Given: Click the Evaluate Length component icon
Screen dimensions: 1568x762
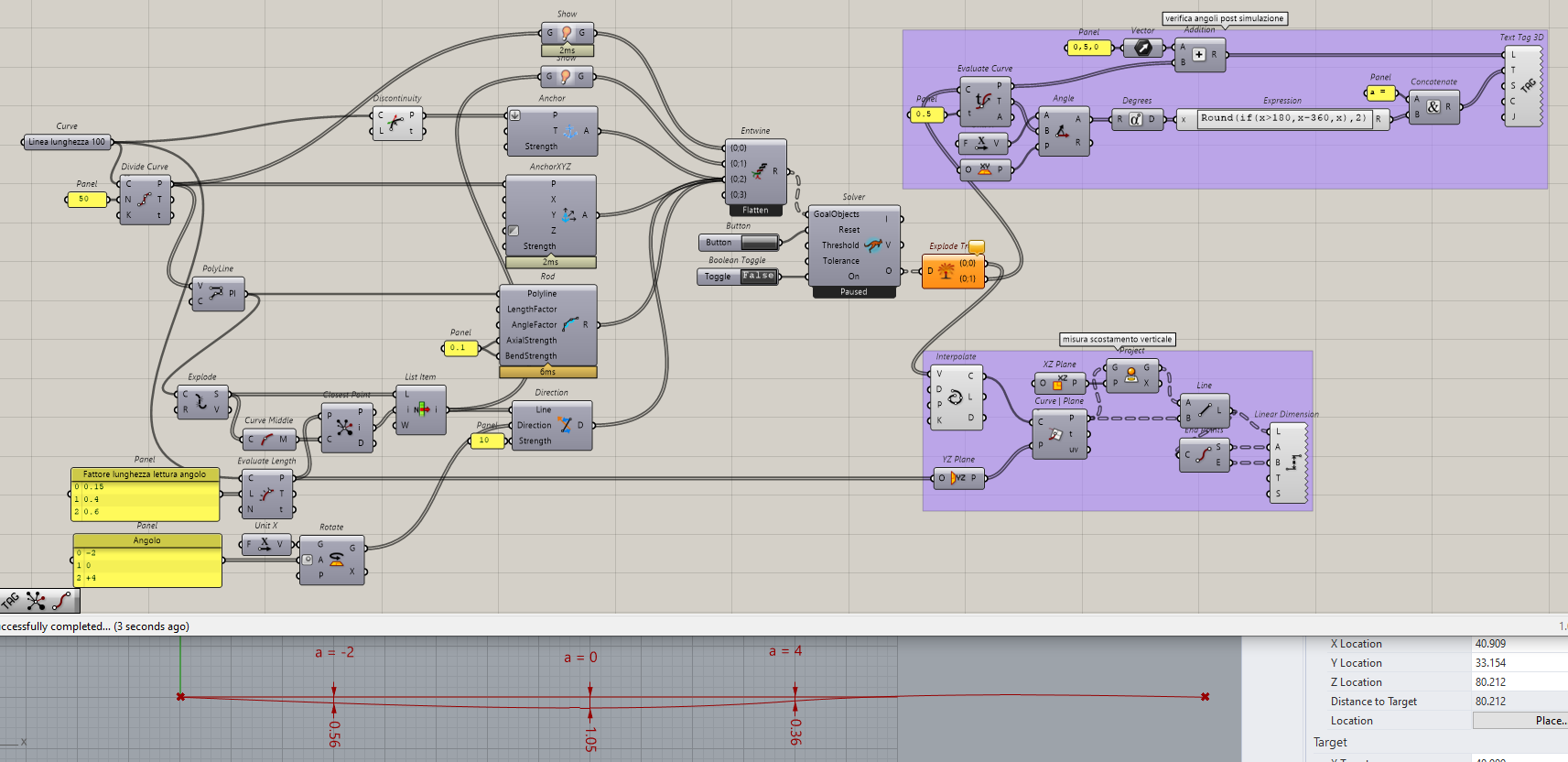Looking at the screenshot, I should [266, 494].
